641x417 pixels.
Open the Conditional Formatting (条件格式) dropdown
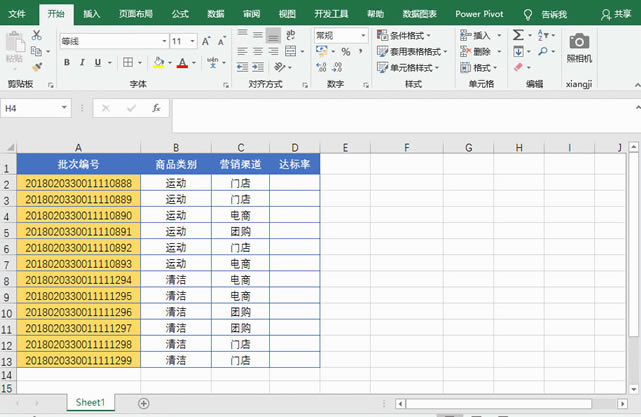[x=408, y=35]
